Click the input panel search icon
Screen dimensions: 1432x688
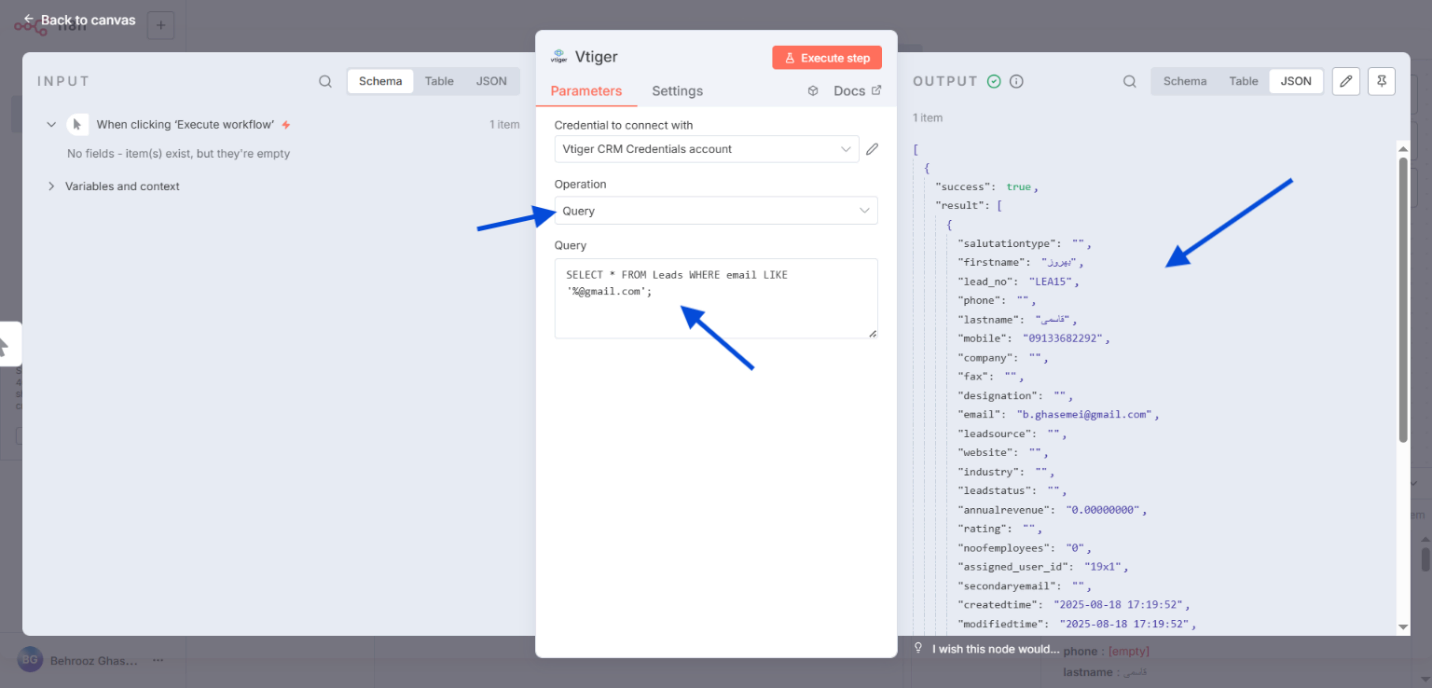click(325, 82)
